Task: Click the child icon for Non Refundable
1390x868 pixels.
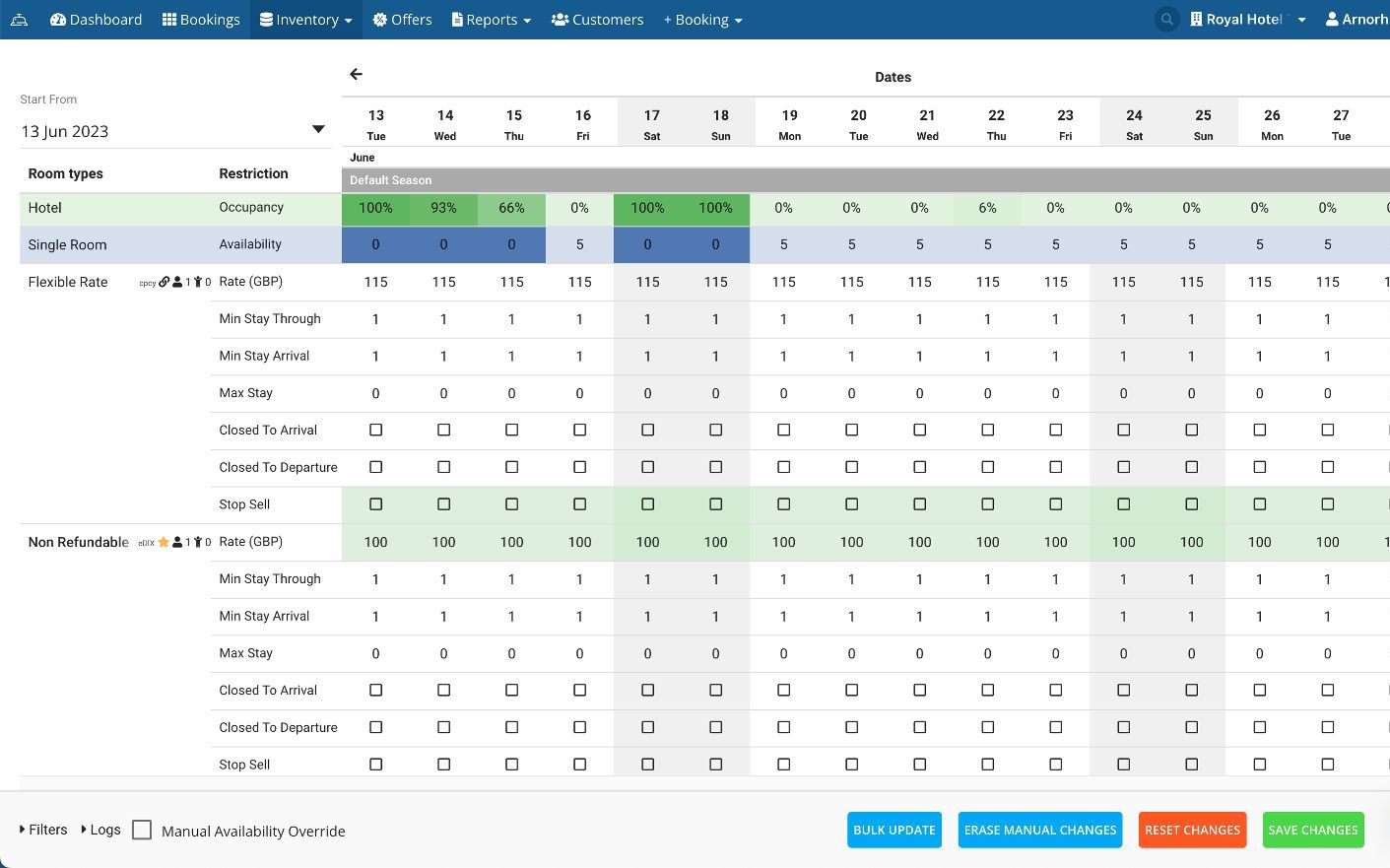Action: 198,543
